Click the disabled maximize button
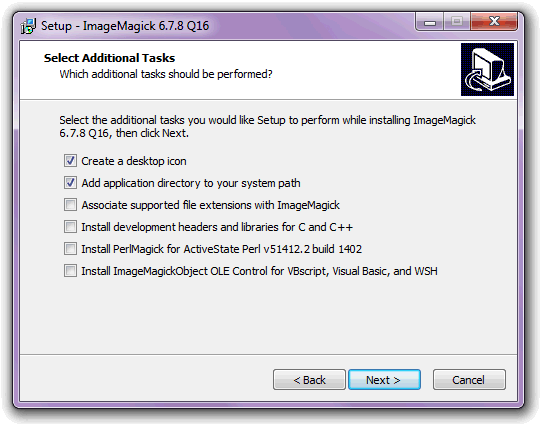 pyautogui.click(x=457, y=22)
